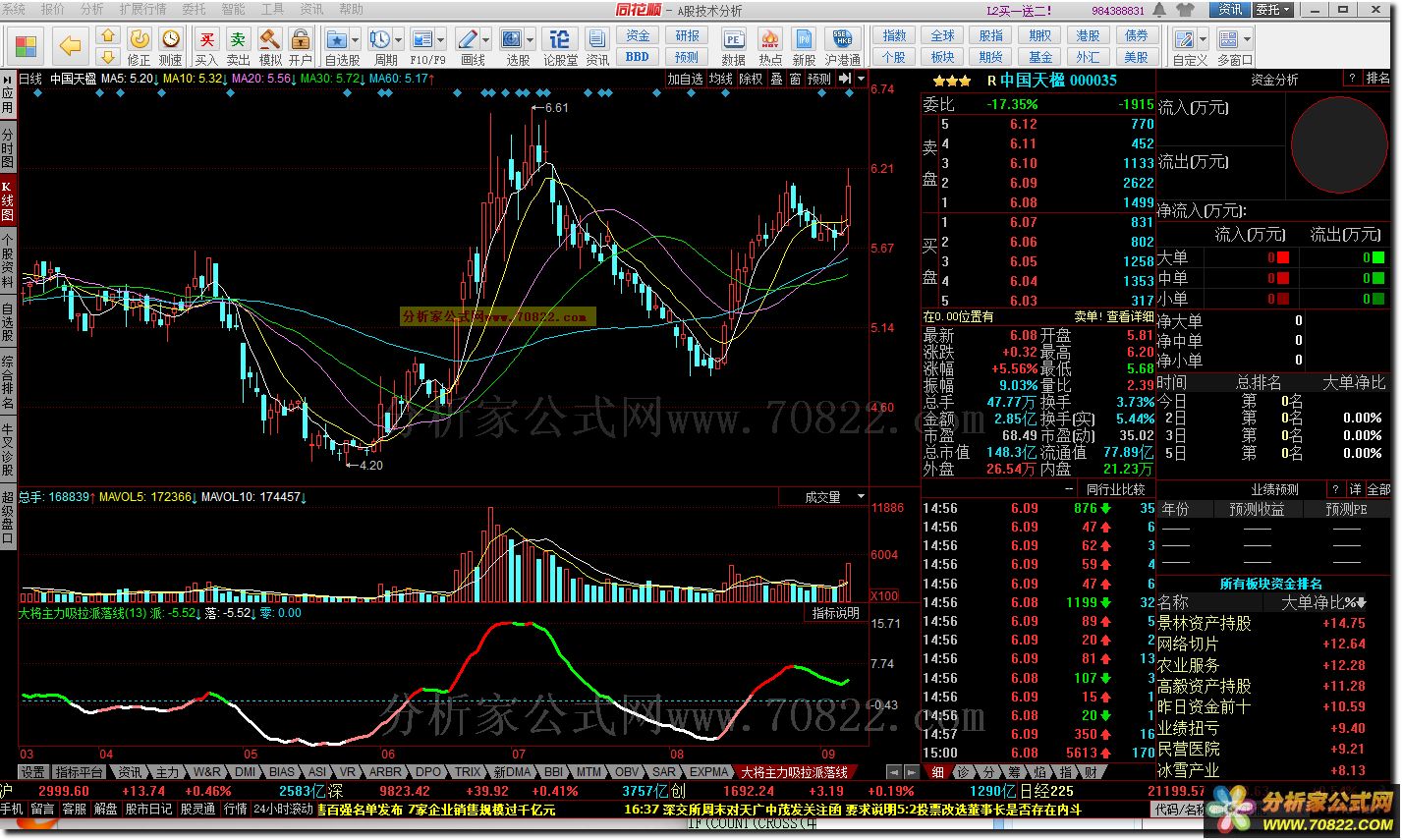This screenshot has height=840, width=1402.
Task: Select the 细 detail tab toggle
Action: 939,772
